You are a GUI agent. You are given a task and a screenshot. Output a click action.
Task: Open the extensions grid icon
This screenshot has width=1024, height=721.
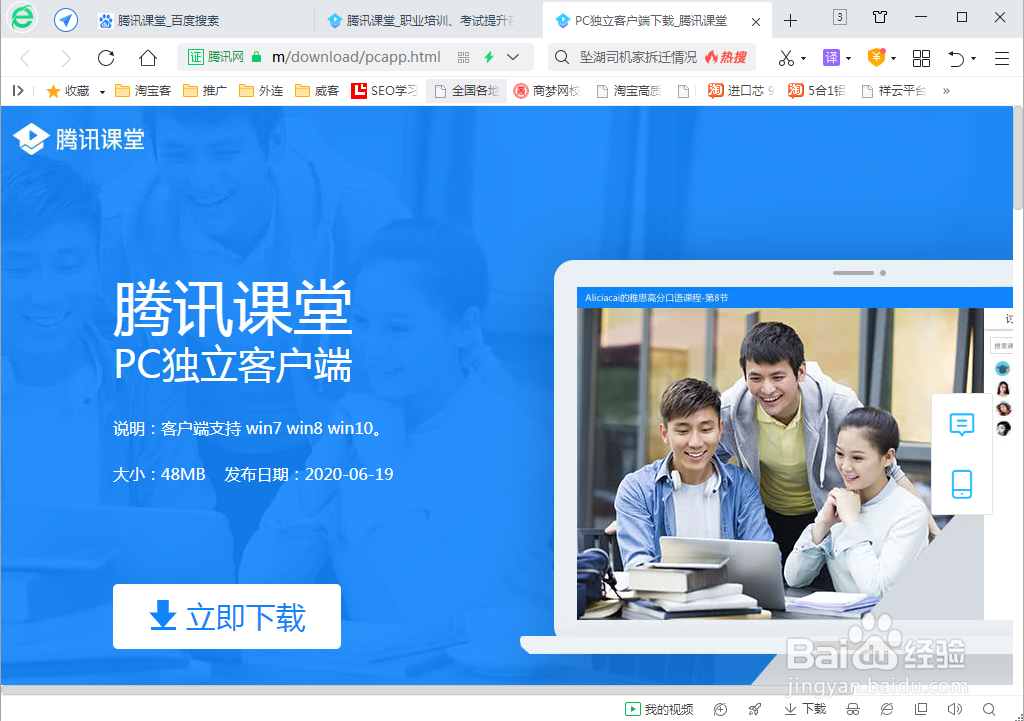pos(921,58)
